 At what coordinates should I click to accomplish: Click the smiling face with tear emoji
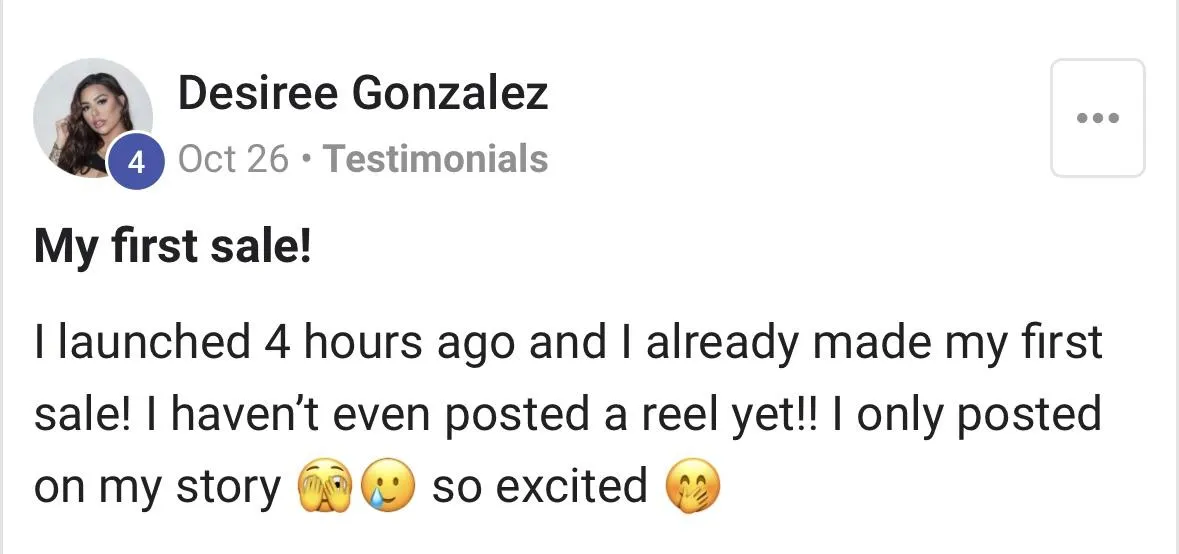click(389, 487)
